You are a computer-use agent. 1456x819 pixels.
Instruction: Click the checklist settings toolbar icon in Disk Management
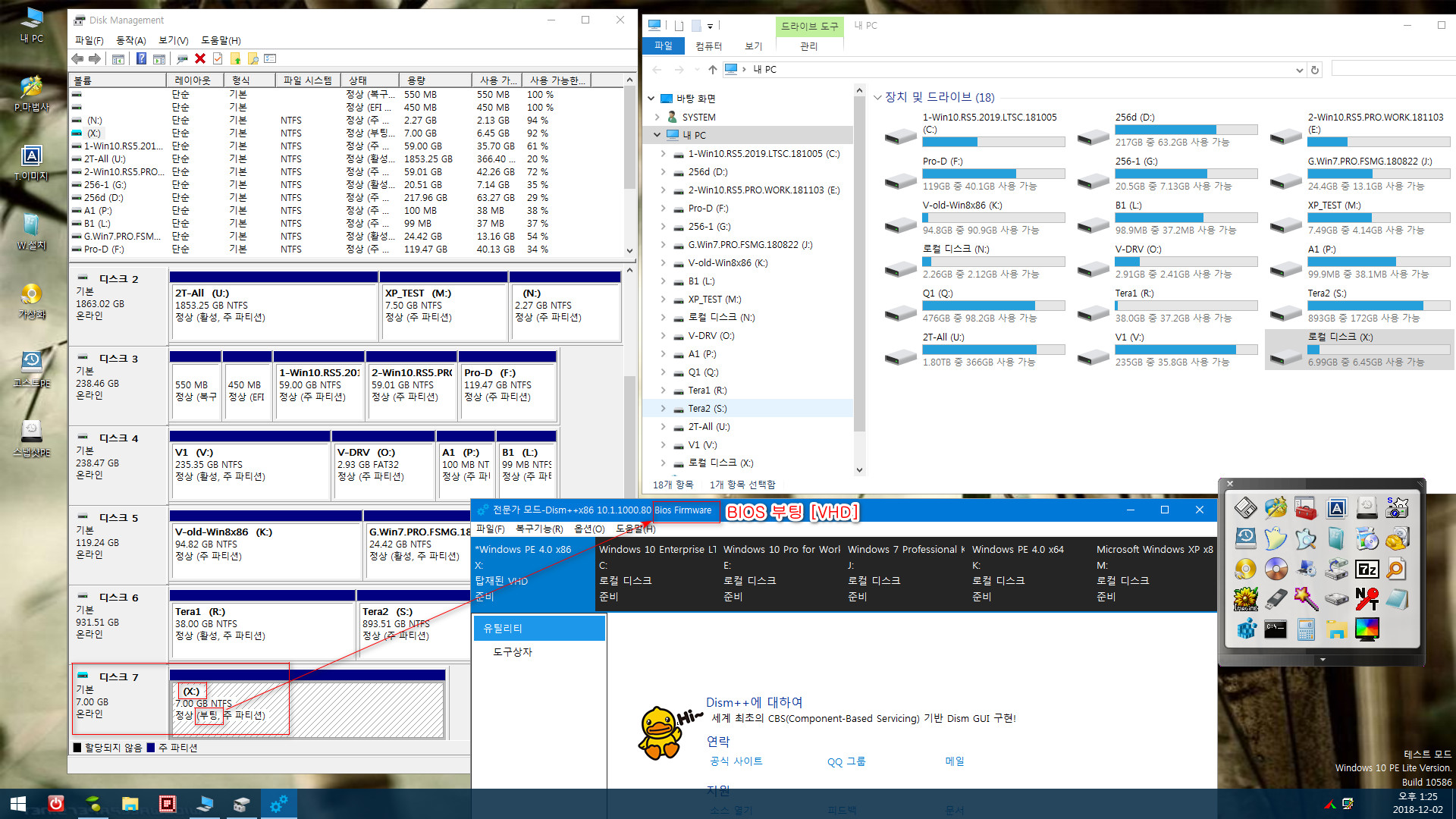(x=271, y=58)
